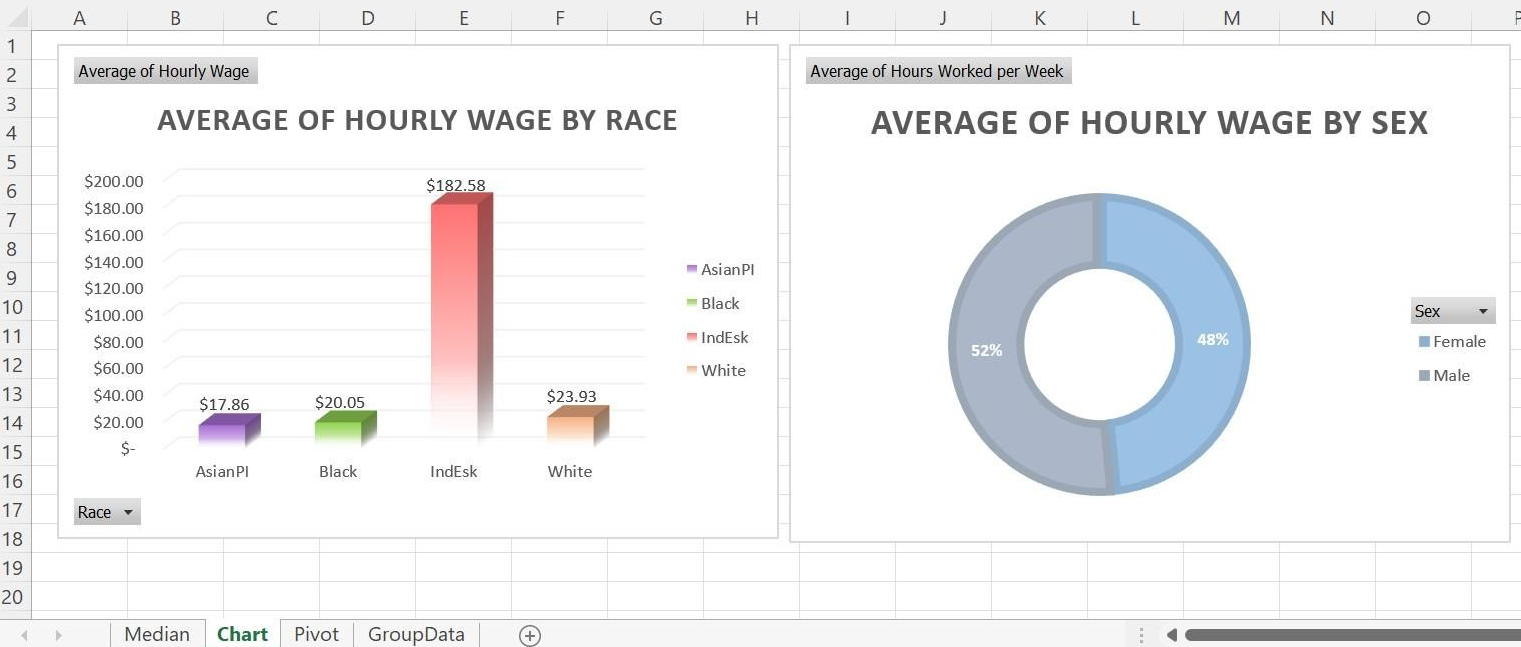Viewport: 1521px width, 647px height.
Task: Click the 'Average of Hours Worked per Week' field button
Action: [937, 70]
